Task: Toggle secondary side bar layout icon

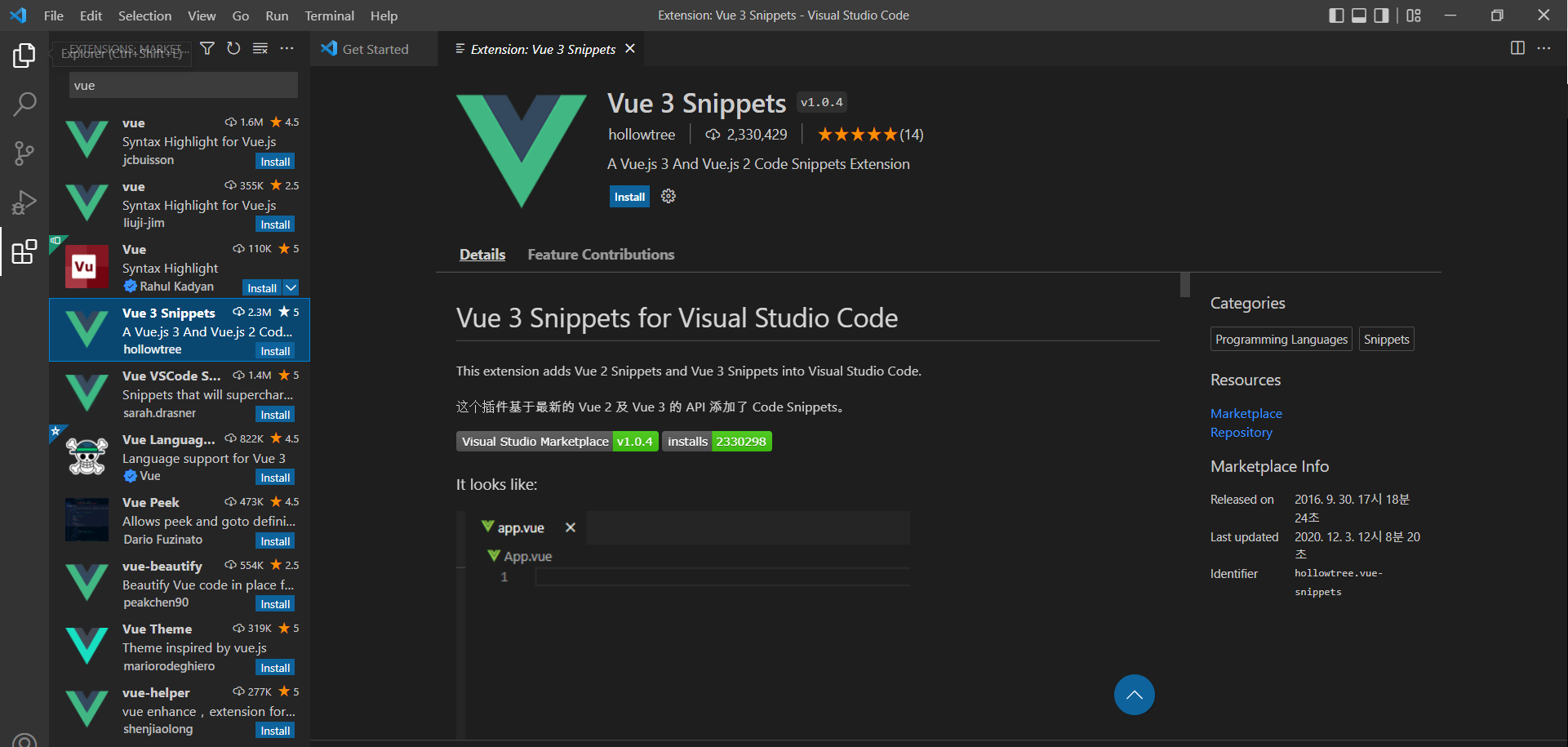Action: 1381,16
